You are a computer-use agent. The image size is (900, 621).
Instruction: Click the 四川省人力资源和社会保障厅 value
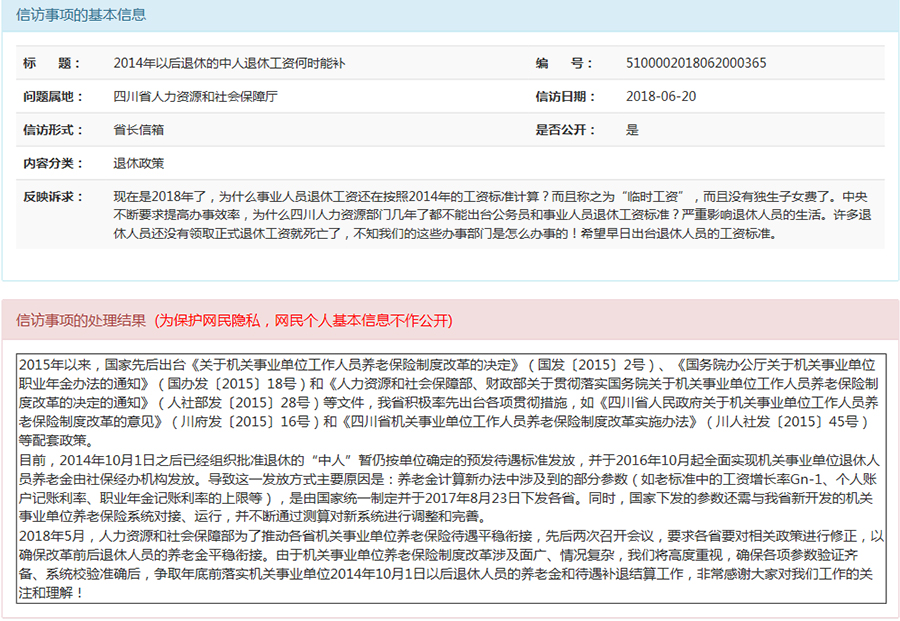(x=195, y=97)
